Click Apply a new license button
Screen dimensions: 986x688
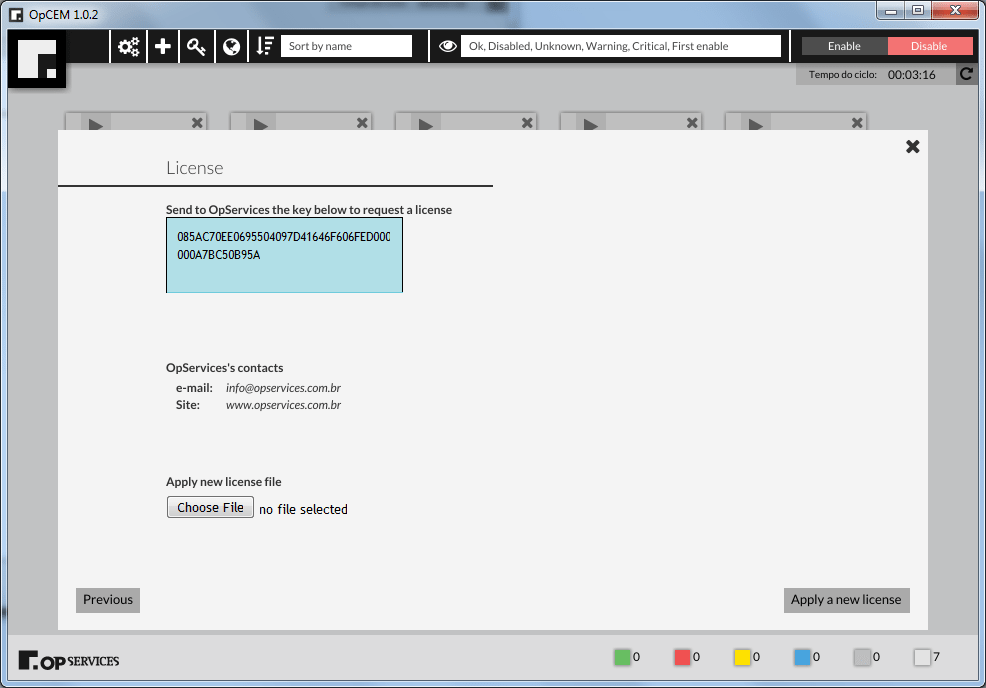click(x=846, y=600)
